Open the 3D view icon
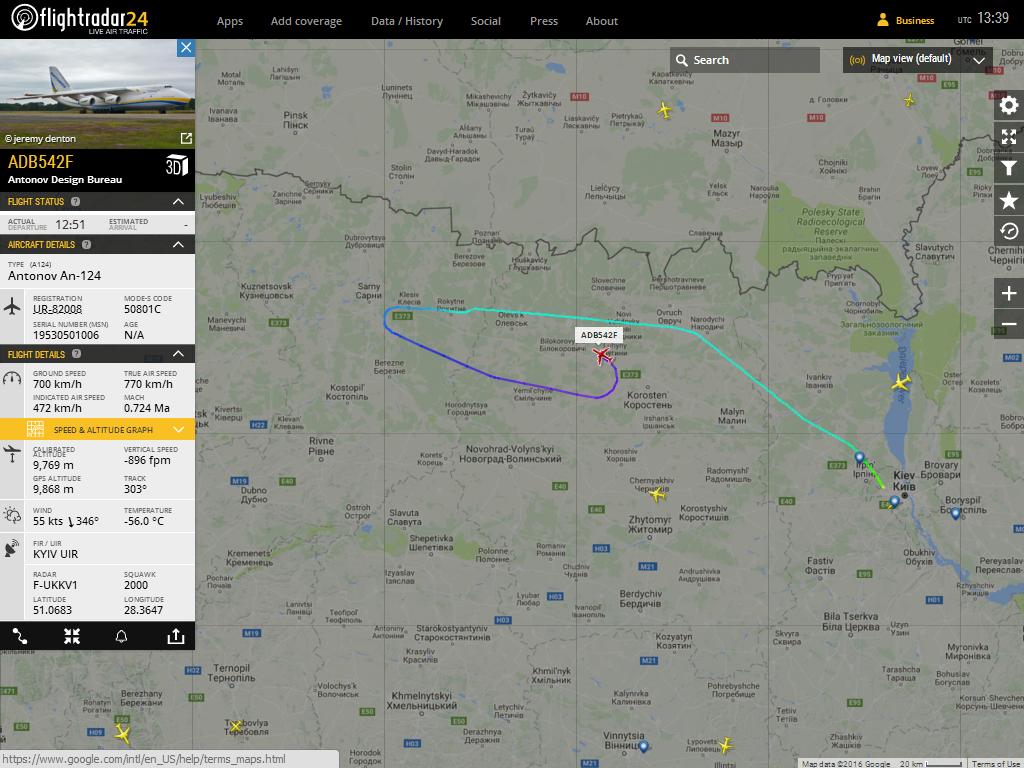Image resolution: width=1024 pixels, height=768 pixels. coord(176,166)
